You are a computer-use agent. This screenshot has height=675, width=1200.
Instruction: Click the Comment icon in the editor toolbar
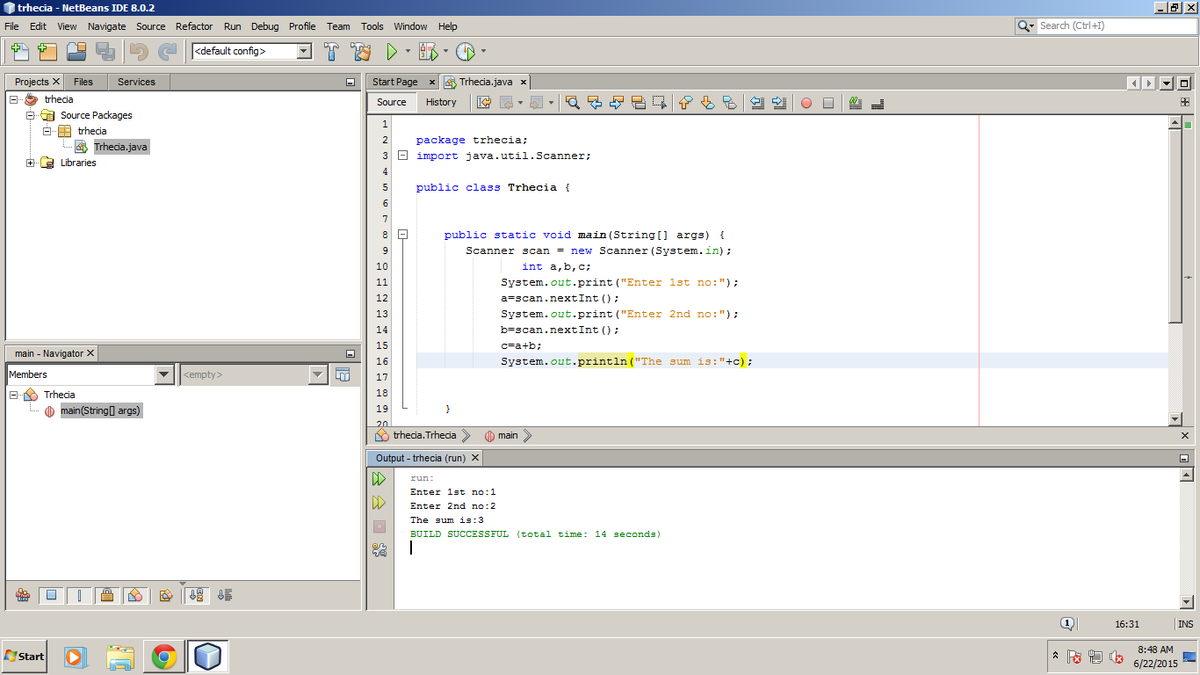(x=855, y=102)
